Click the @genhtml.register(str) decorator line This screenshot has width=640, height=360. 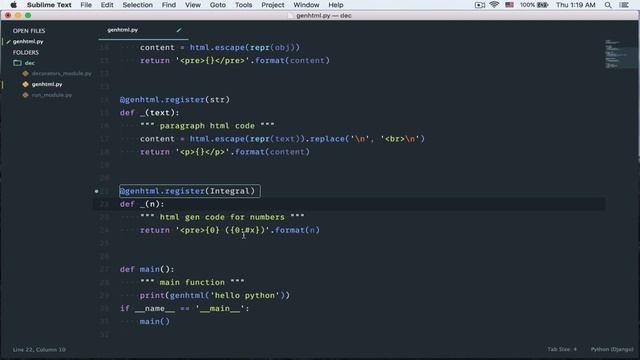175,100
